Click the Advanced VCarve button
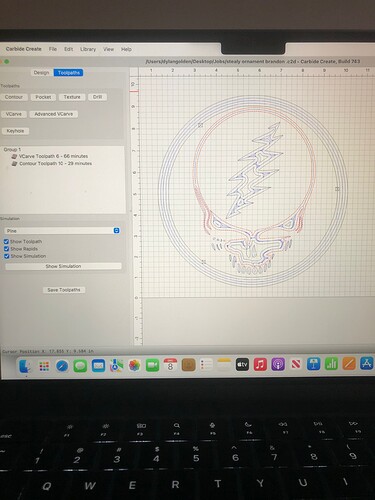The image size is (375, 500). (54, 114)
